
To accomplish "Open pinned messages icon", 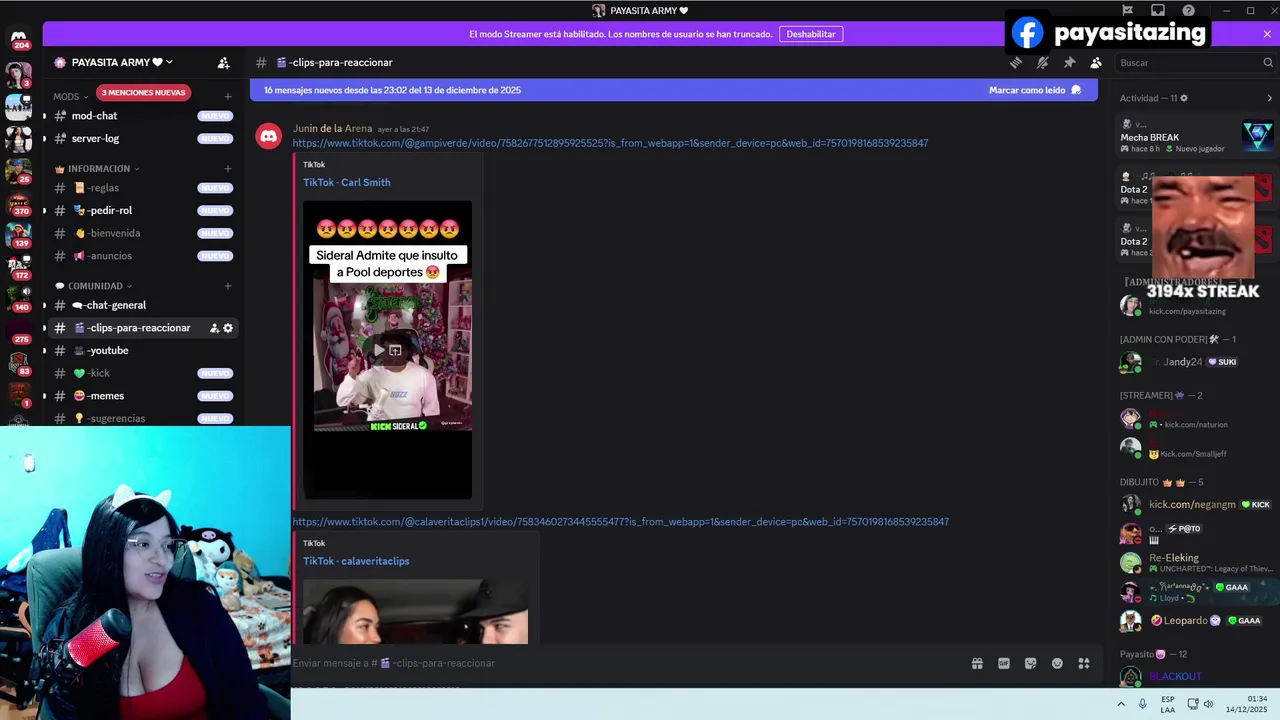I will coord(1069,62).
